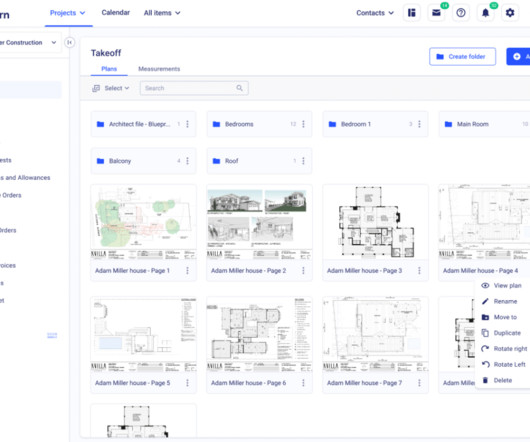Open options for Balcony folder
Screen dimensions: 530x442
click(x=187, y=161)
